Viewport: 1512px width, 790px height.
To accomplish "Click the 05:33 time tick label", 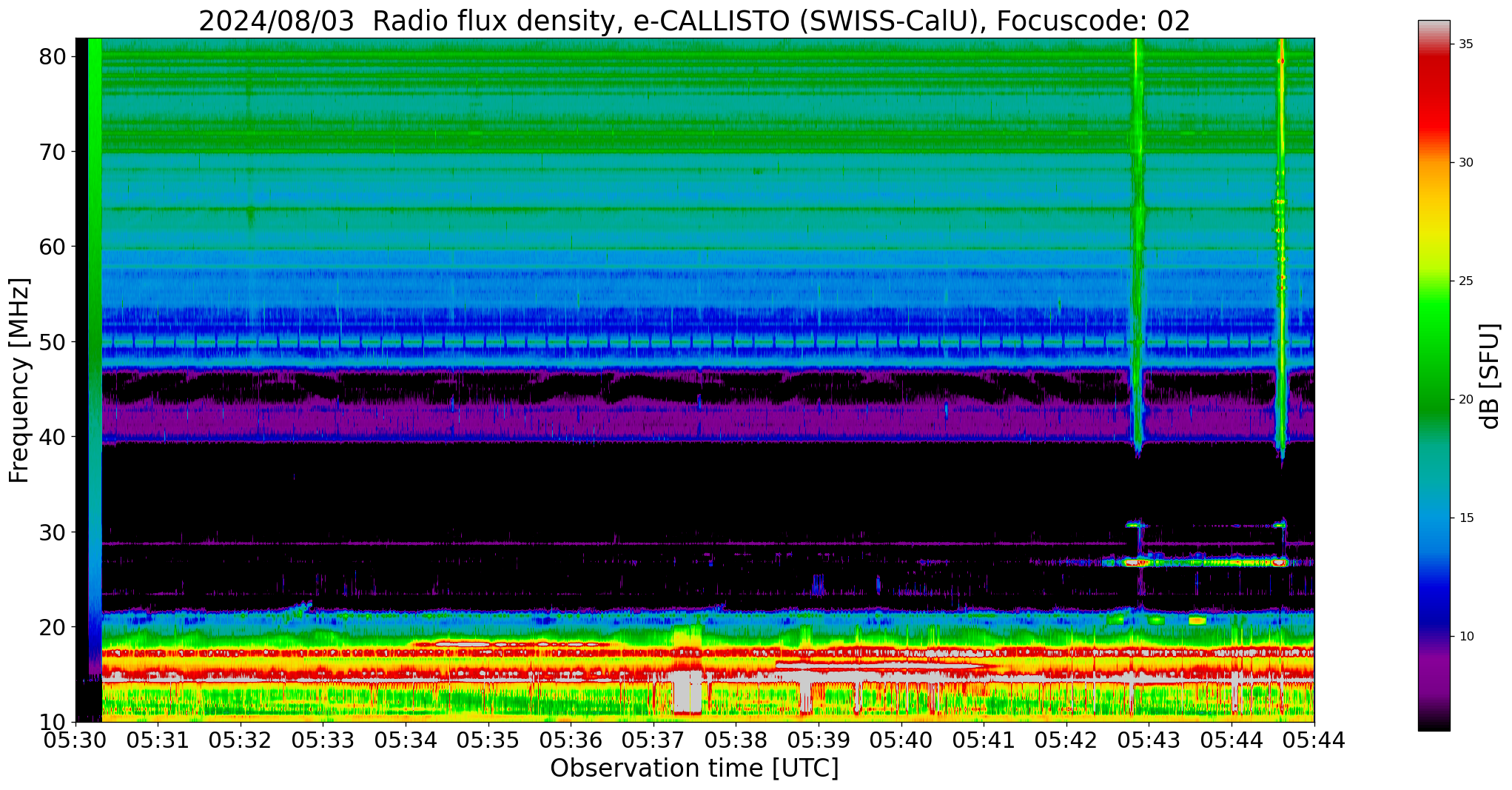I will [323, 740].
